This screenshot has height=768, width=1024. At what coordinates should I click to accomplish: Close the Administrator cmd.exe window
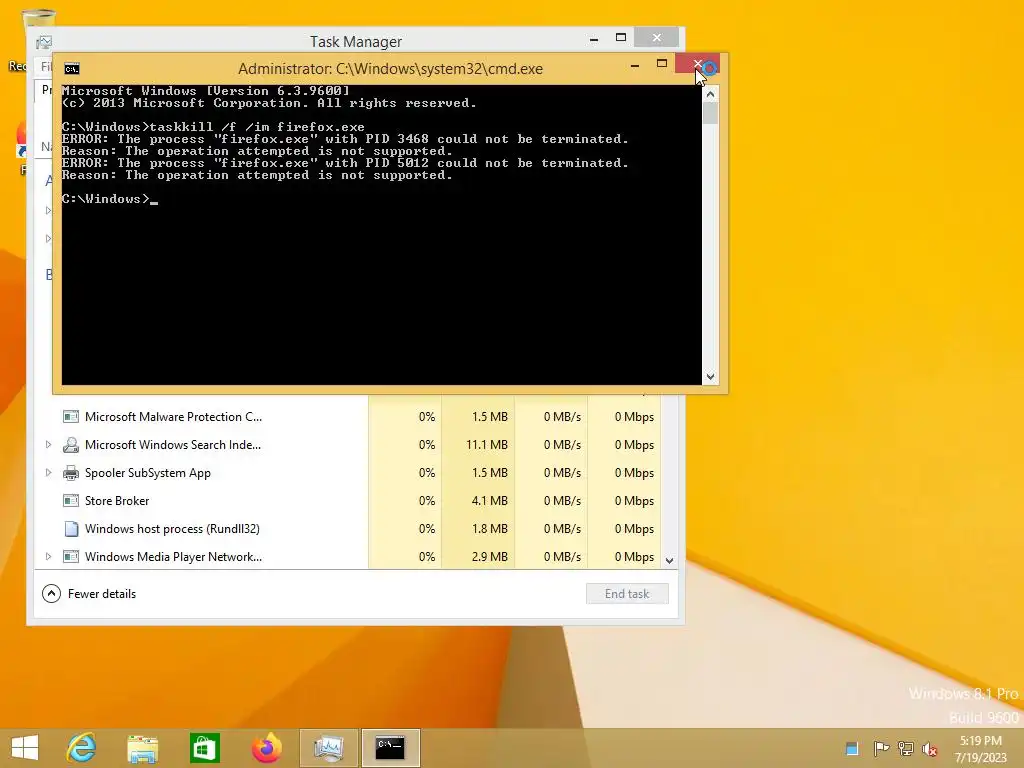coord(697,64)
